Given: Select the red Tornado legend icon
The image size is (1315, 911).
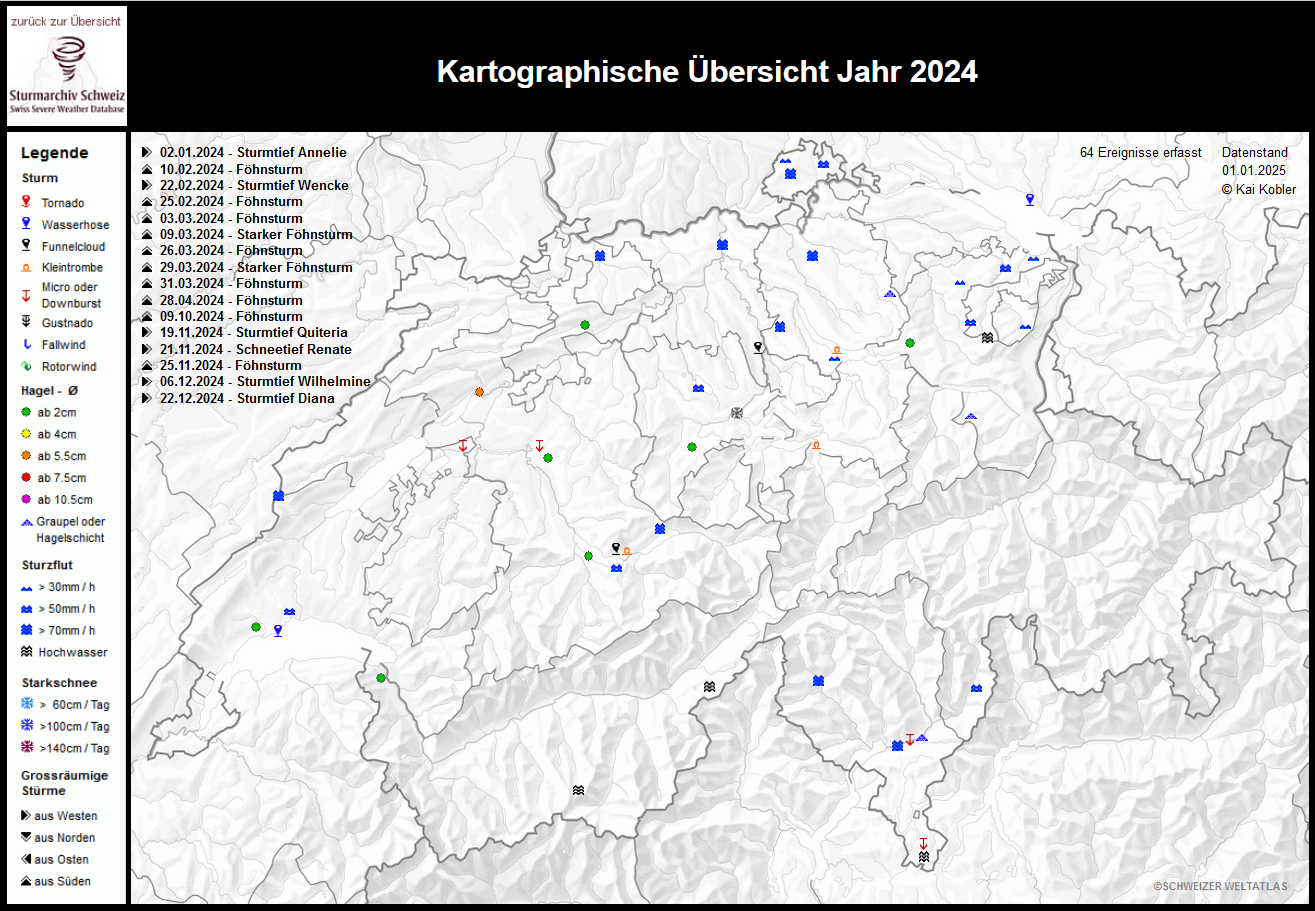Looking at the screenshot, I should coord(26,203).
